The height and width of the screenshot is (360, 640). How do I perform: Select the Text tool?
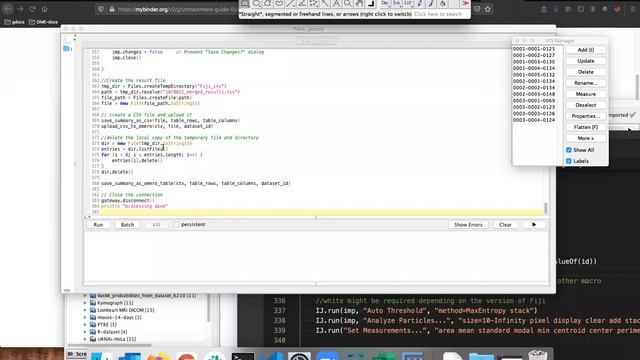coord(336,4)
